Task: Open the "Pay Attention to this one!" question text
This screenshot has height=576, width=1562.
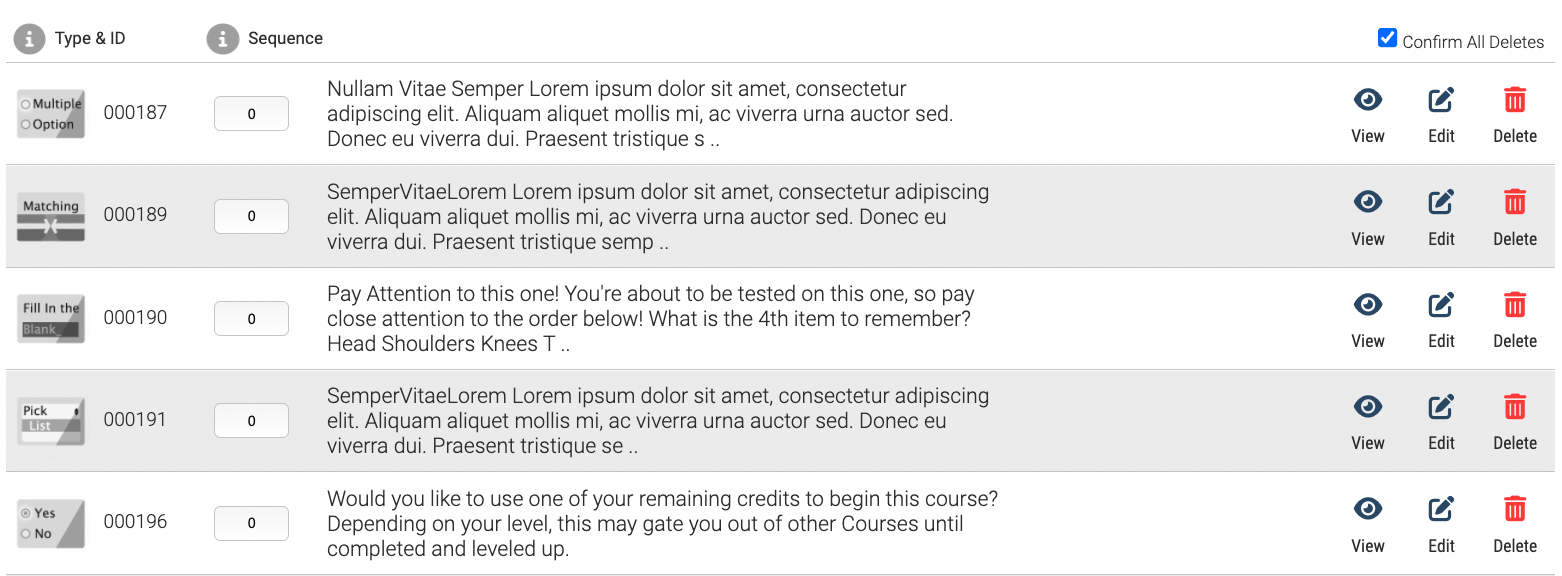Action: click(x=651, y=319)
